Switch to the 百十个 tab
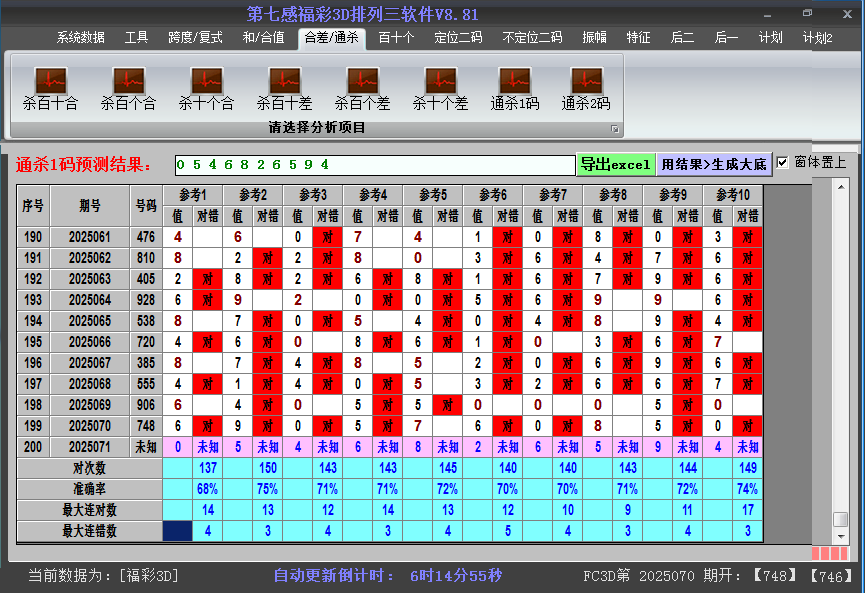The width and height of the screenshot is (865, 593). pos(396,38)
